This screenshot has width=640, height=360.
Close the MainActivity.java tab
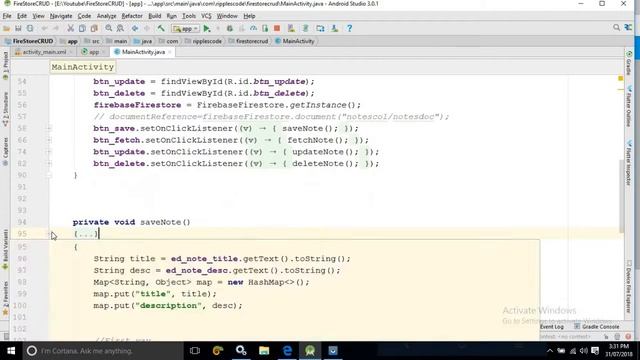click(170, 52)
